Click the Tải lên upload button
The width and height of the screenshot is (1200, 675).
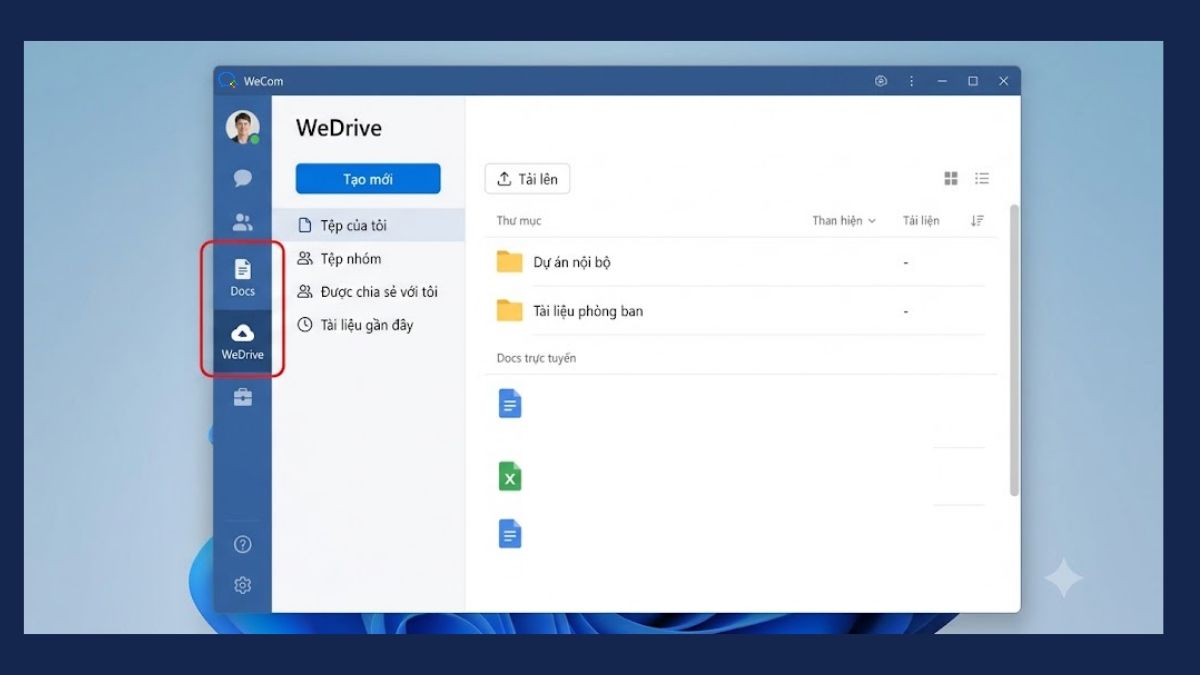coord(528,179)
